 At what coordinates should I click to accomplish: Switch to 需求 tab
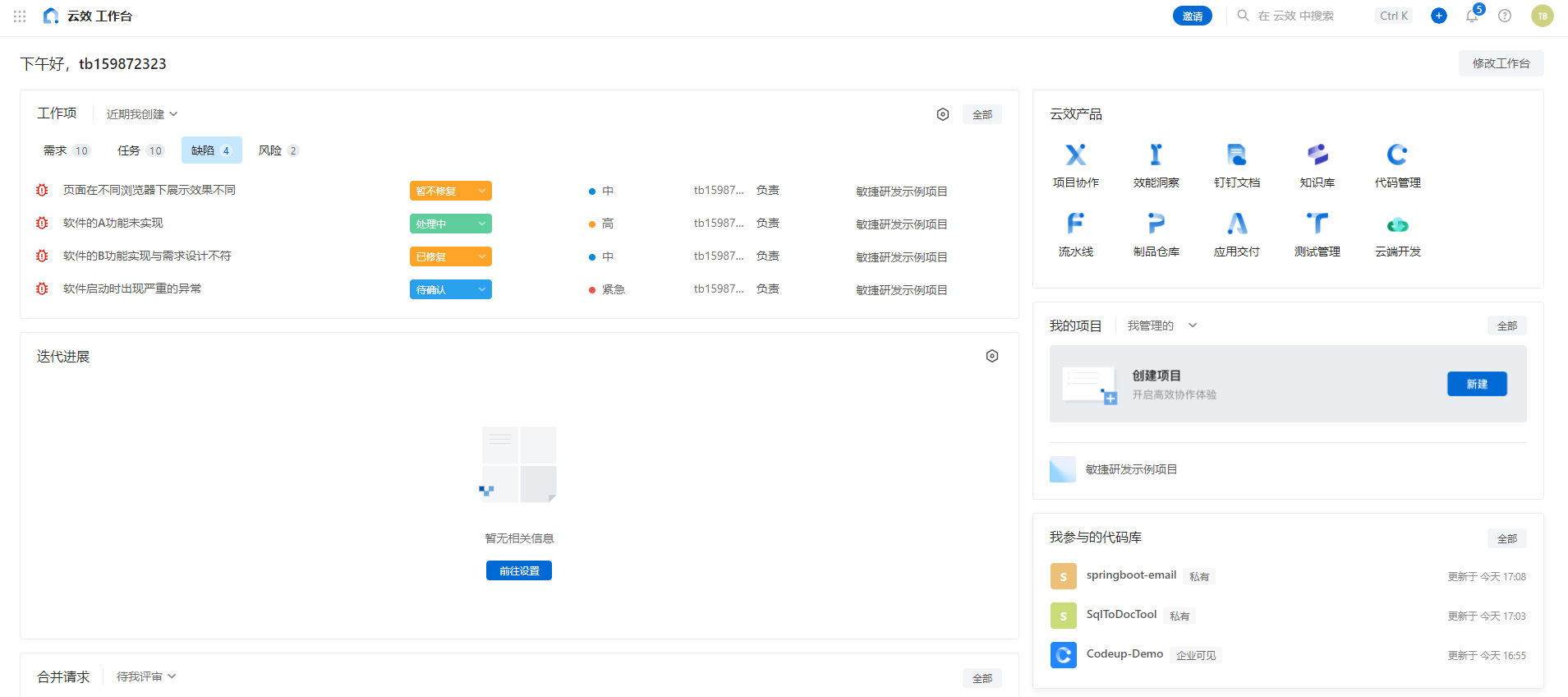pyautogui.click(x=66, y=150)
